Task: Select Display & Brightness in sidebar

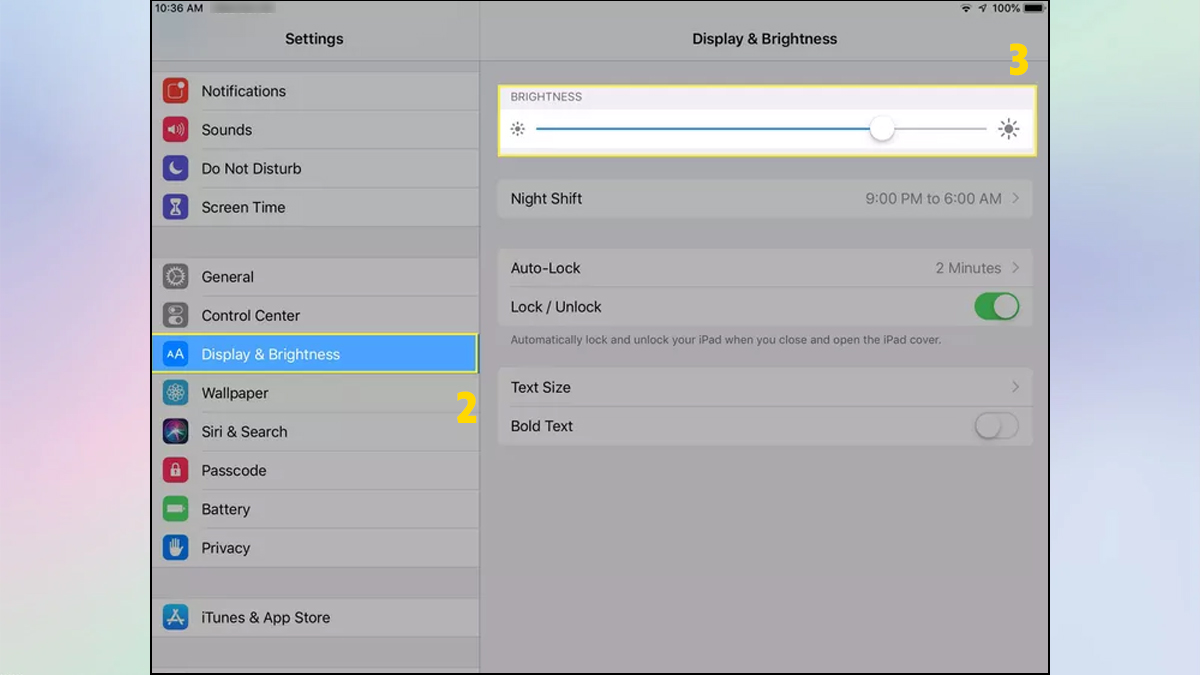Action: (315, 354)
